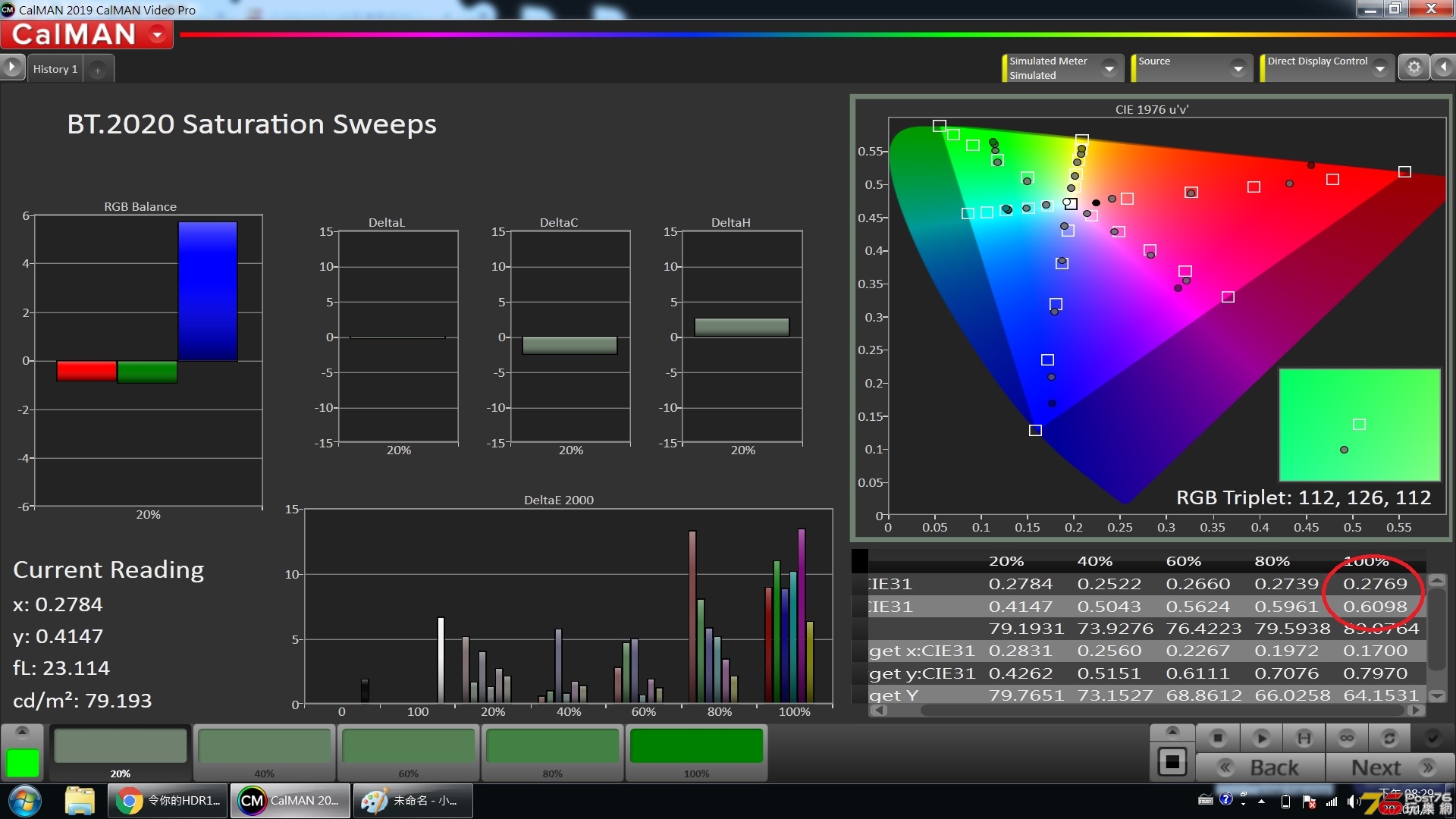Select the 20% saturation swatch
The image size is (1456, 819).
(x=121, y=752)
